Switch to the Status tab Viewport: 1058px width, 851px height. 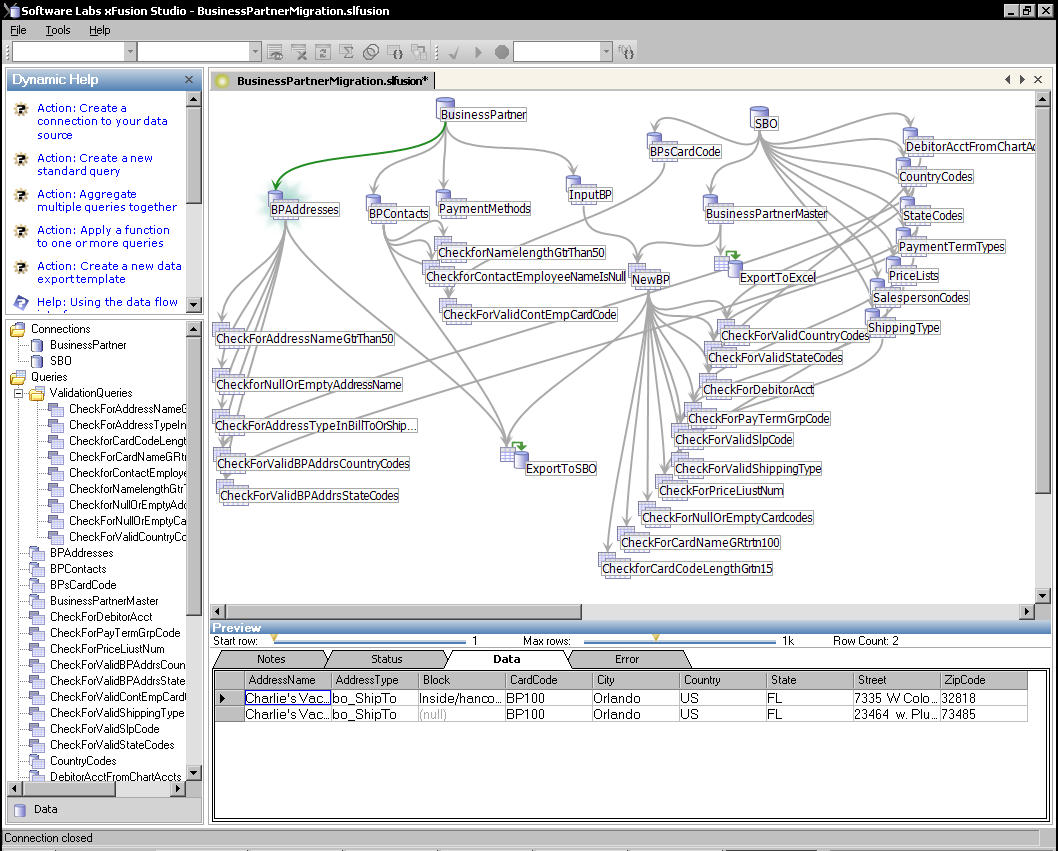point(387,659)
